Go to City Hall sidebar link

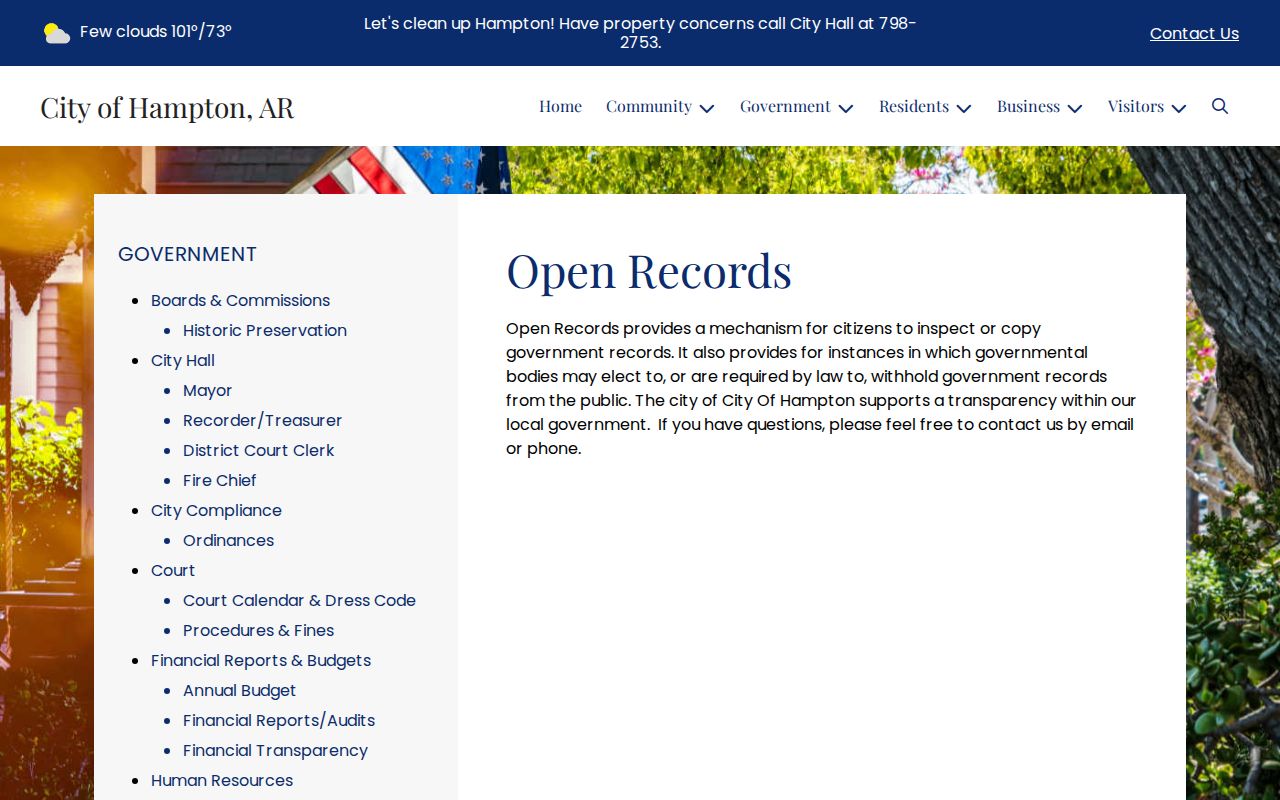click(183, 360)
